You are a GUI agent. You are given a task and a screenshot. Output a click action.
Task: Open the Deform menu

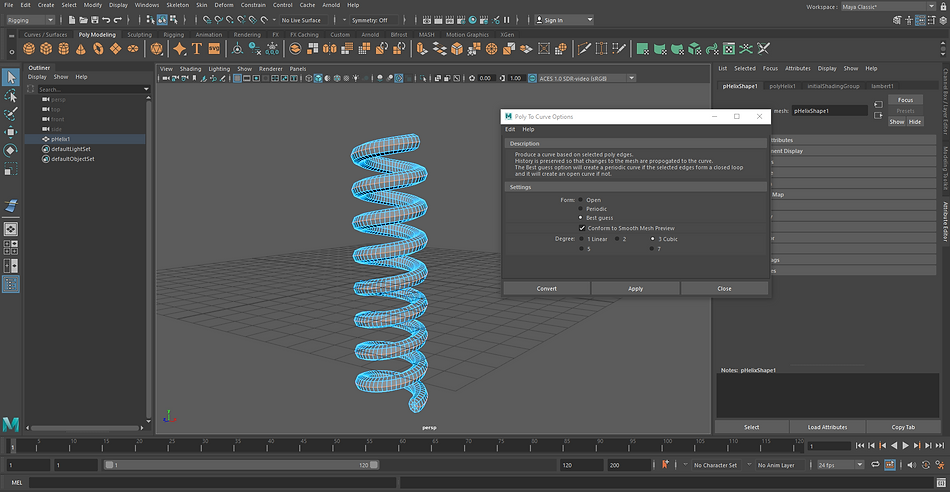[x=224, y=5]
